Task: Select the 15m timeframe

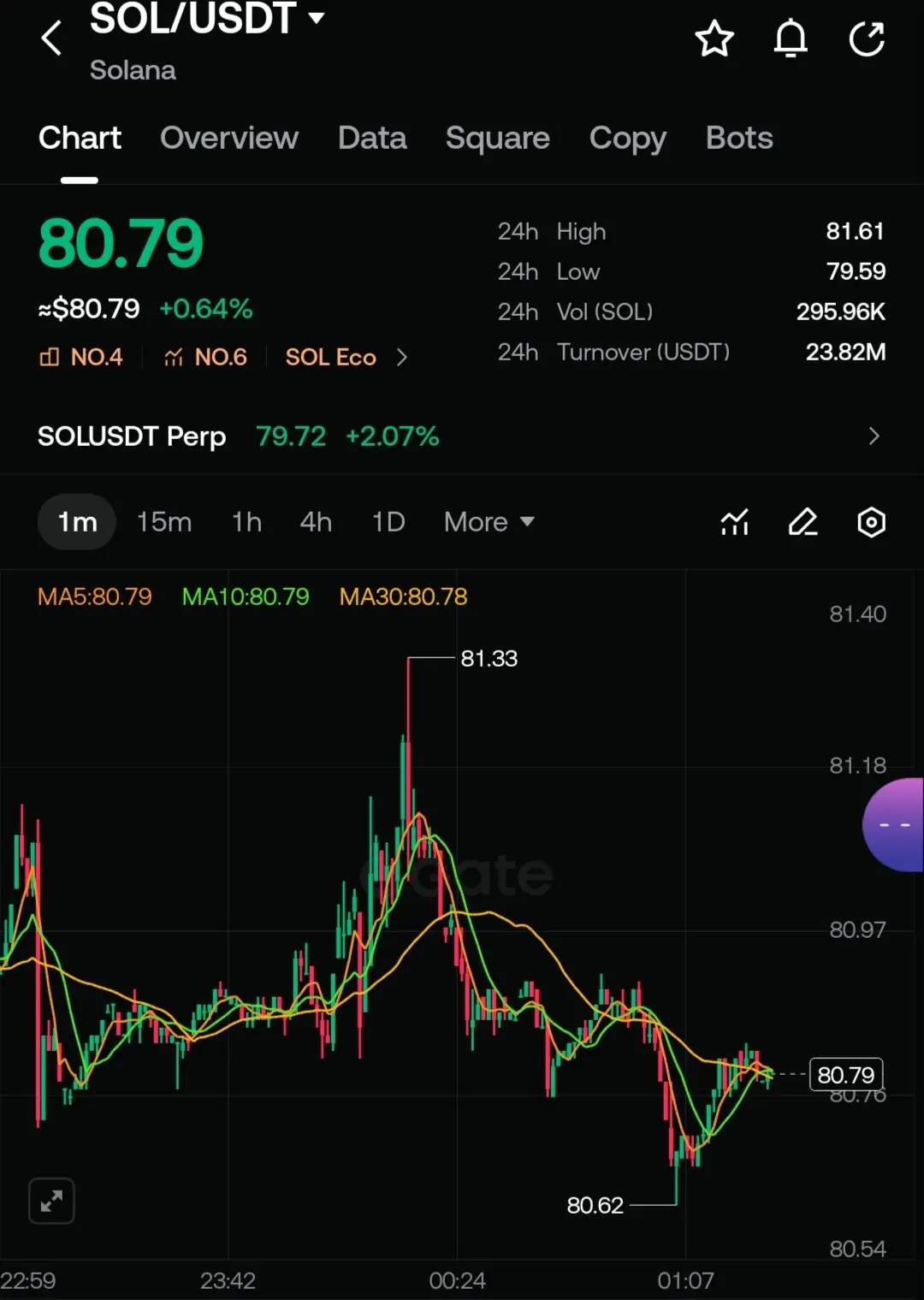Action: point(164,522)
